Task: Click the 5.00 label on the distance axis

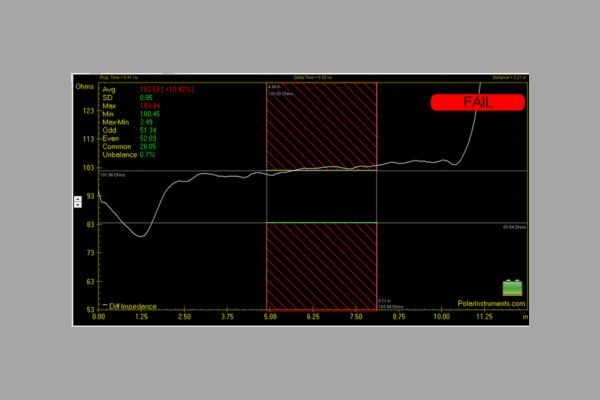Action: pyautogui.click(x=270, y=317)
